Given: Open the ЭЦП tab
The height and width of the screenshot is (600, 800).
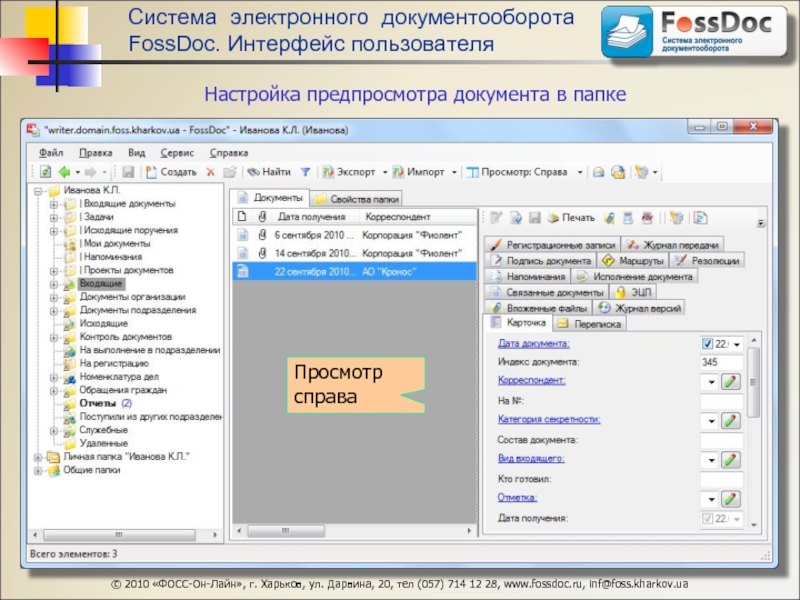Looking at the screenshot, I should [x=633, y=292].
